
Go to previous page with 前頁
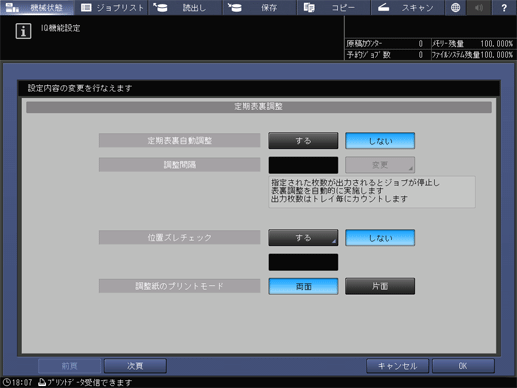[69, 366]
